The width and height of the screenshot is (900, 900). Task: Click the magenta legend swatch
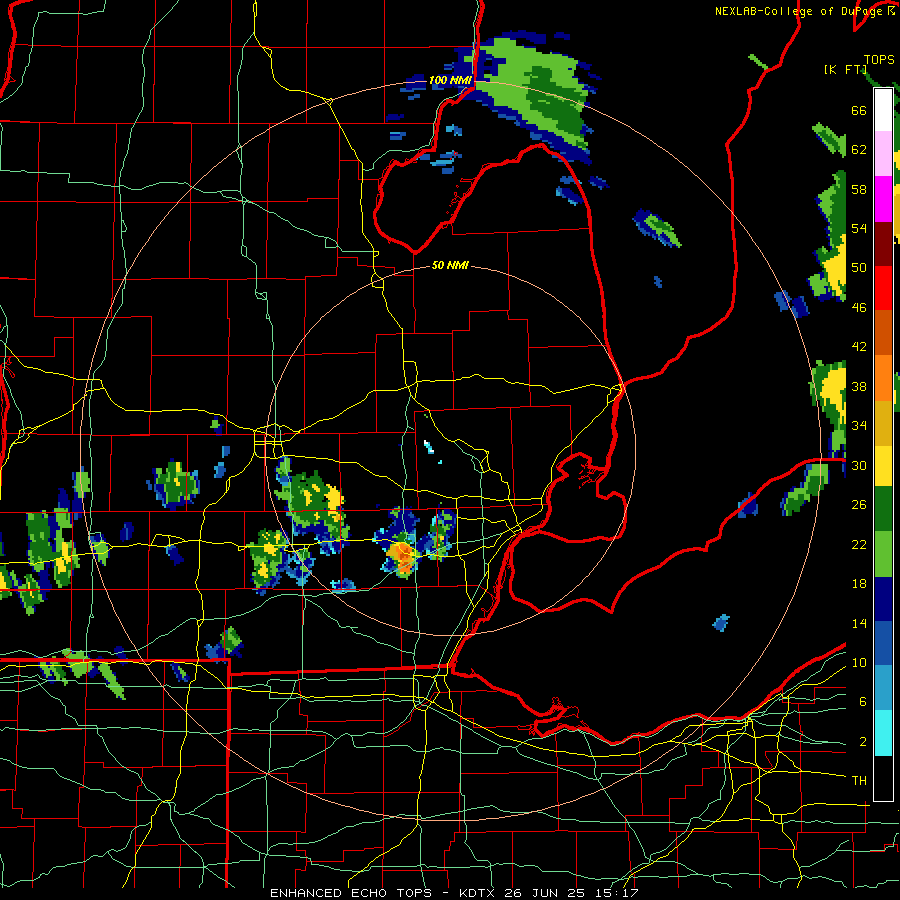883,199
